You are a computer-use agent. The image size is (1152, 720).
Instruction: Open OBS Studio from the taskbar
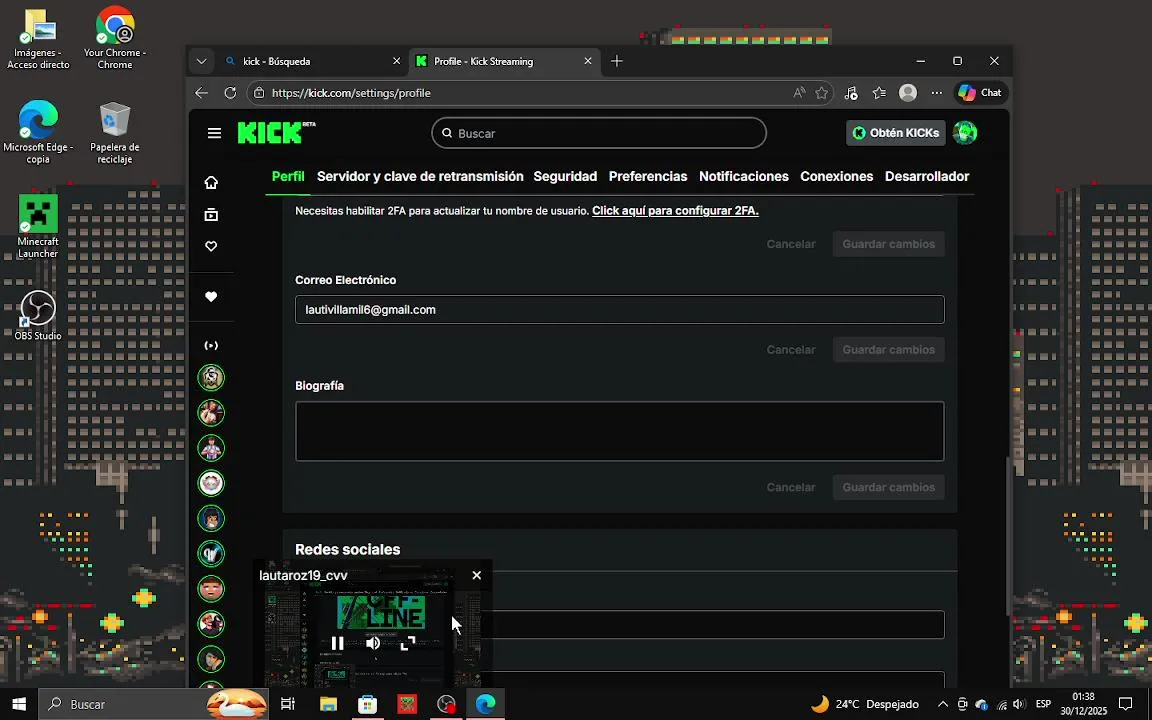coord(446,704)
